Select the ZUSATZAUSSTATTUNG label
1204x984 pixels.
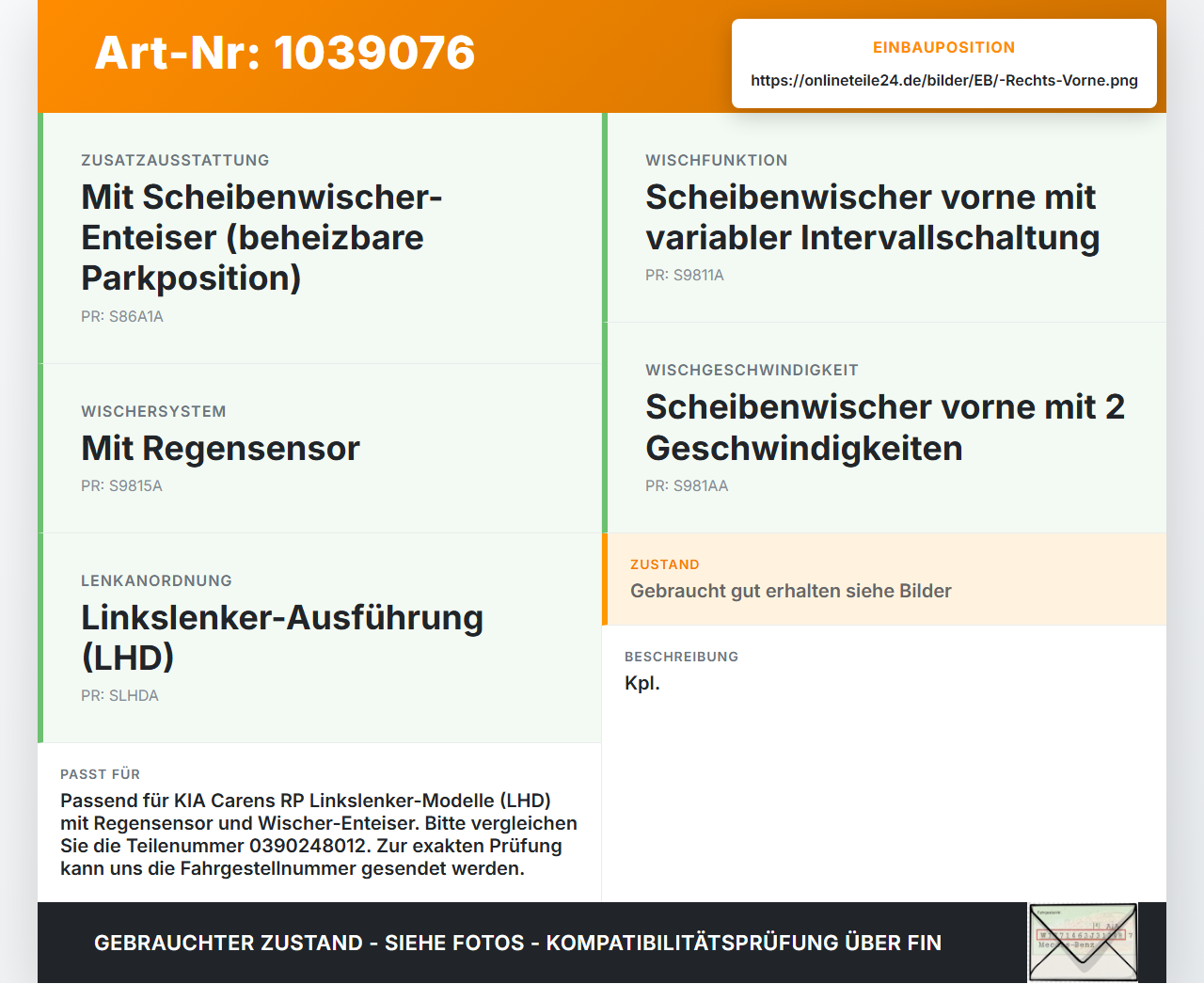[x=175, y=160]
